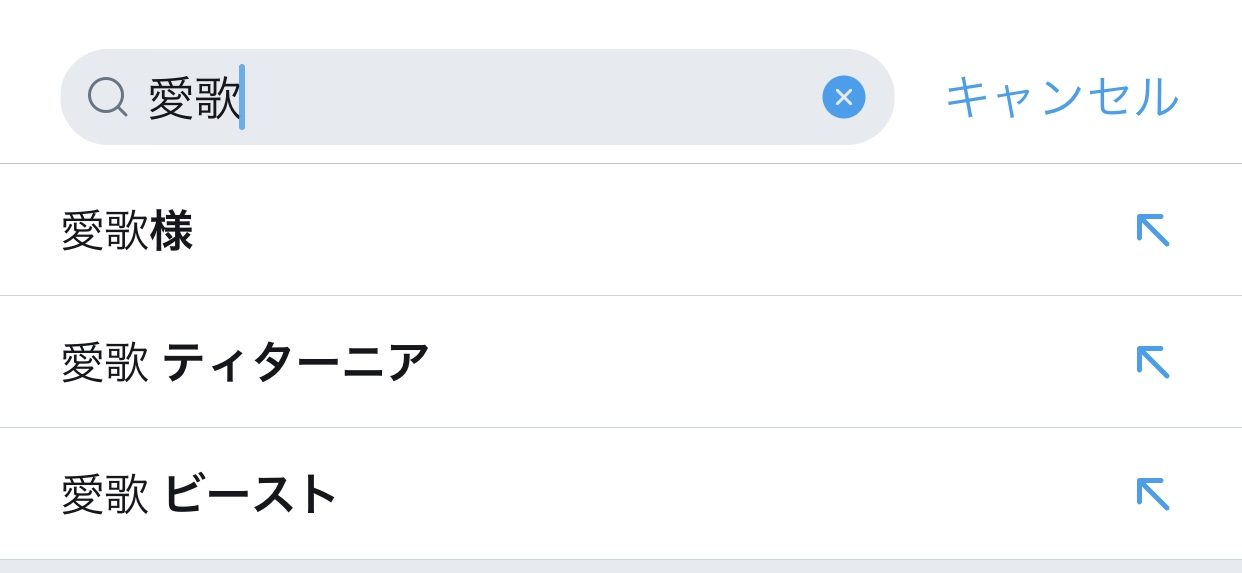This screenshot has height=573, width=1242.
Task: Tap the blank space in the 愛歌様 row
Action: tap(650, 231)
